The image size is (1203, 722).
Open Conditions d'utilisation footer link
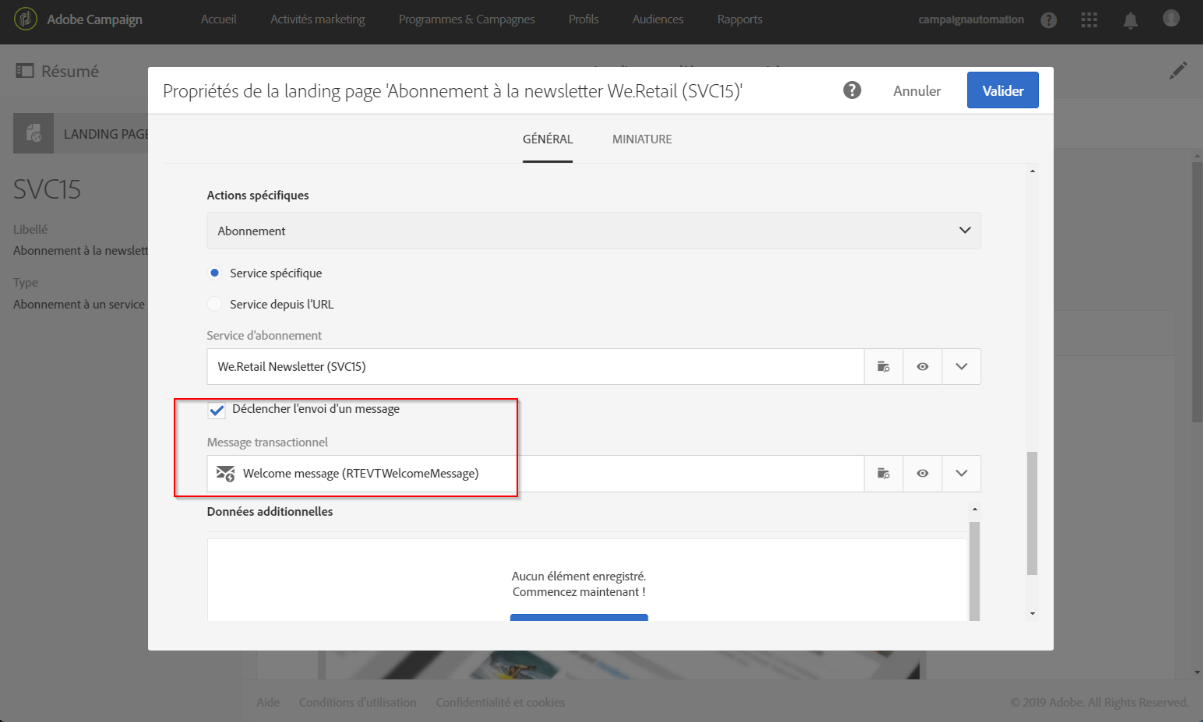359,703
